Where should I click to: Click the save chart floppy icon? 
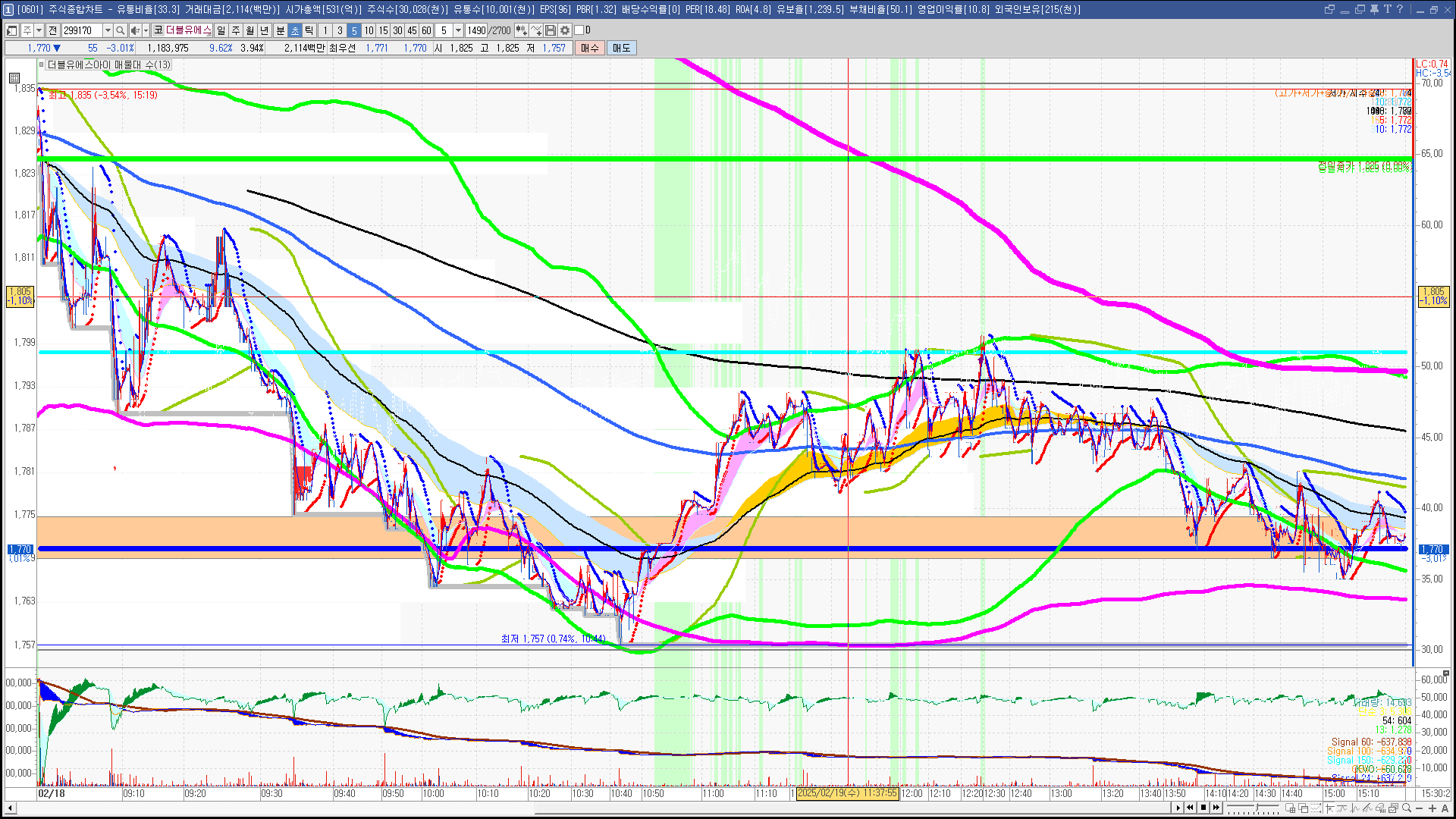coord(551,30)
